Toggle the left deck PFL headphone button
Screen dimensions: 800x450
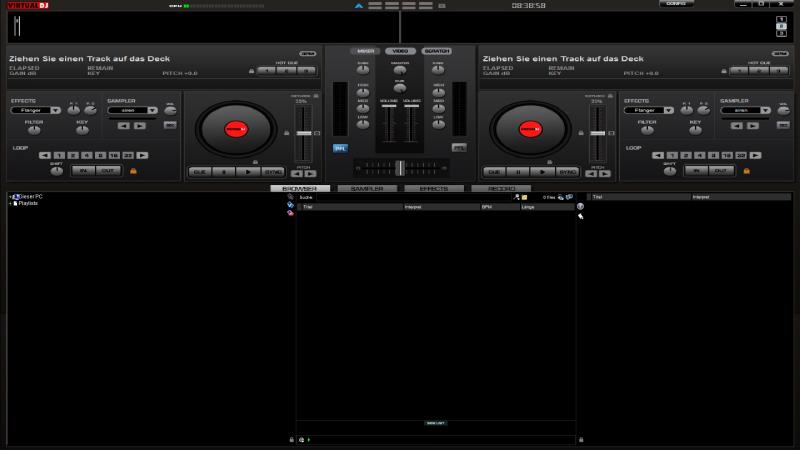coord(340,148)
